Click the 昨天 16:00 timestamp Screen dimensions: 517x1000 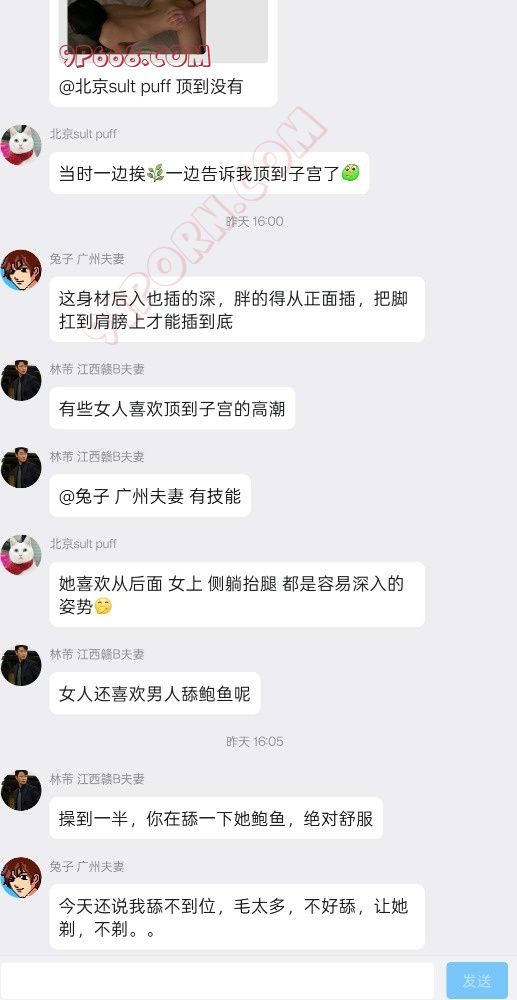pyautogui.click(x=255, y=221)
